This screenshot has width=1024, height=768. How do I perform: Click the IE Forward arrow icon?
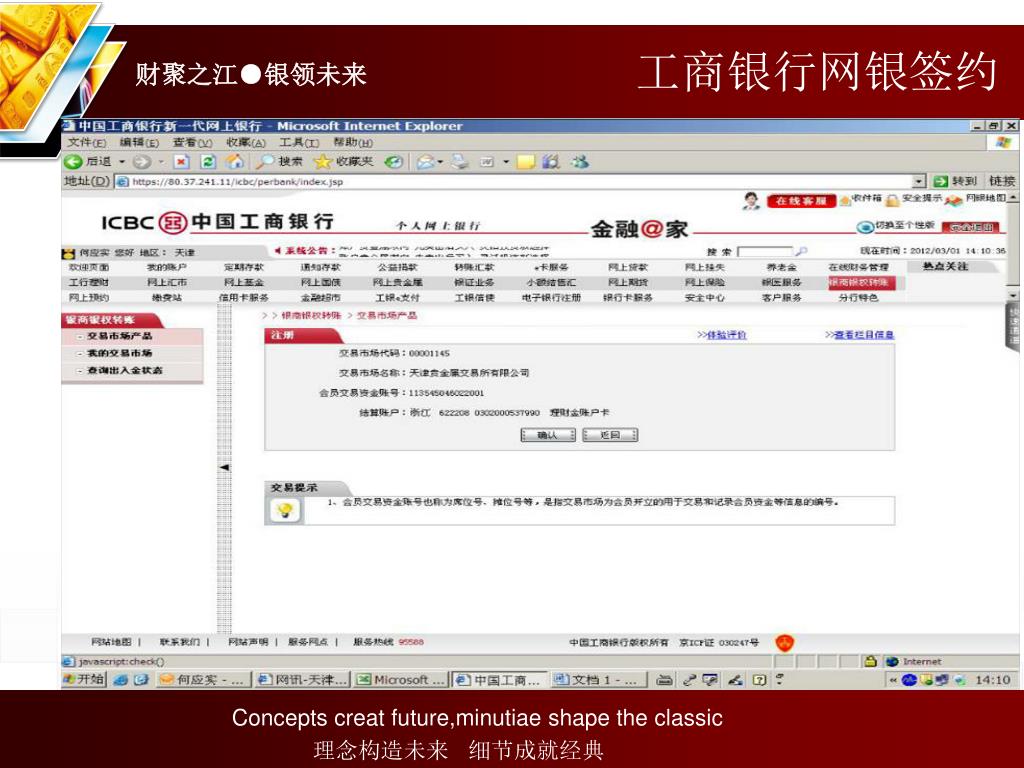pyautogui.click(x=141, y=161)
